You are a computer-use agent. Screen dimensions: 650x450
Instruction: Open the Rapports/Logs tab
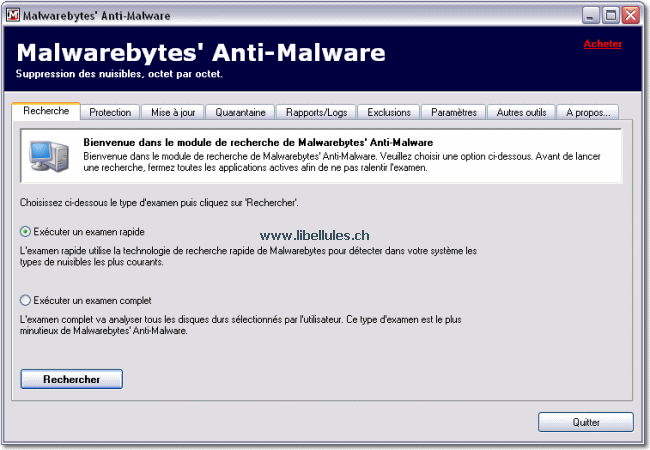[x=316, y=112]
